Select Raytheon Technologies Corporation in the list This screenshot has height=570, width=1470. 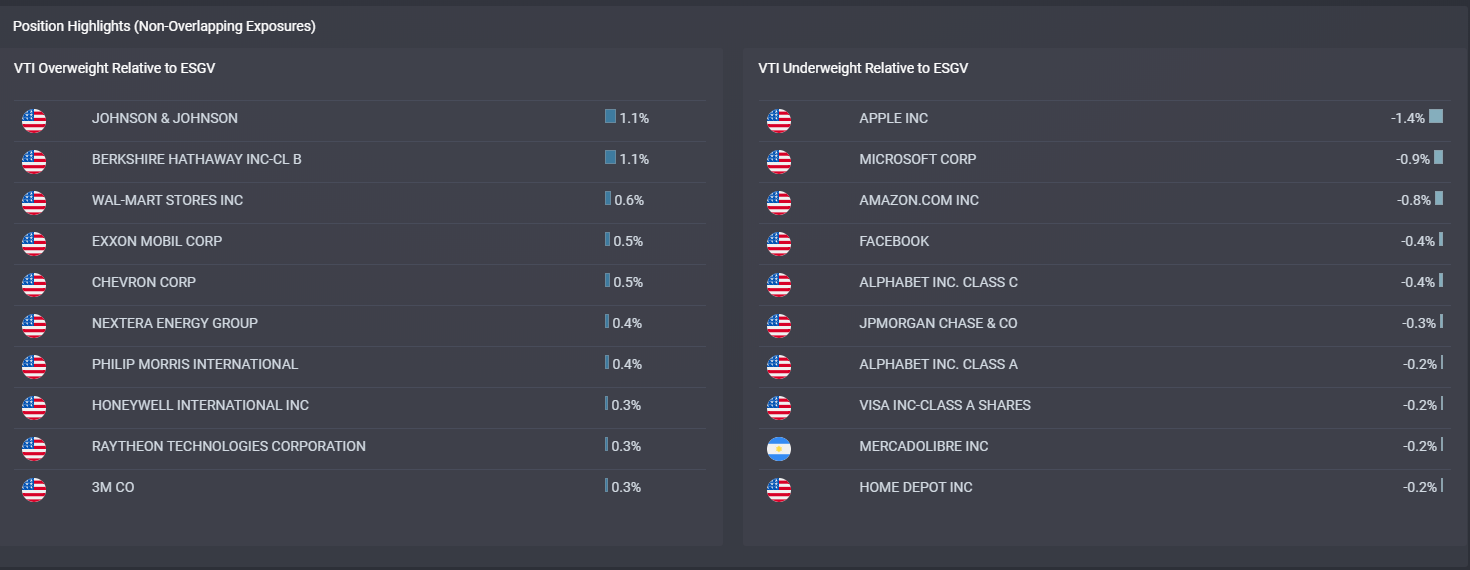point(228,446)
